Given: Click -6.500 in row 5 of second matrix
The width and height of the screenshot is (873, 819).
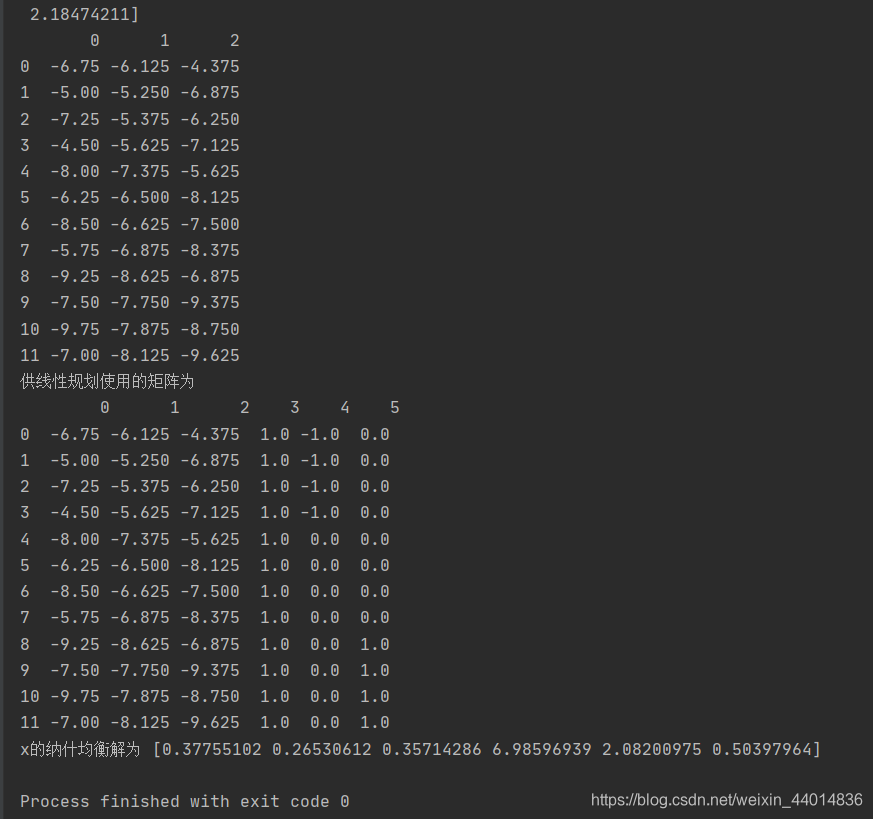Looking at the screenshot, I should pyautogui.click(x=140, y=565).
